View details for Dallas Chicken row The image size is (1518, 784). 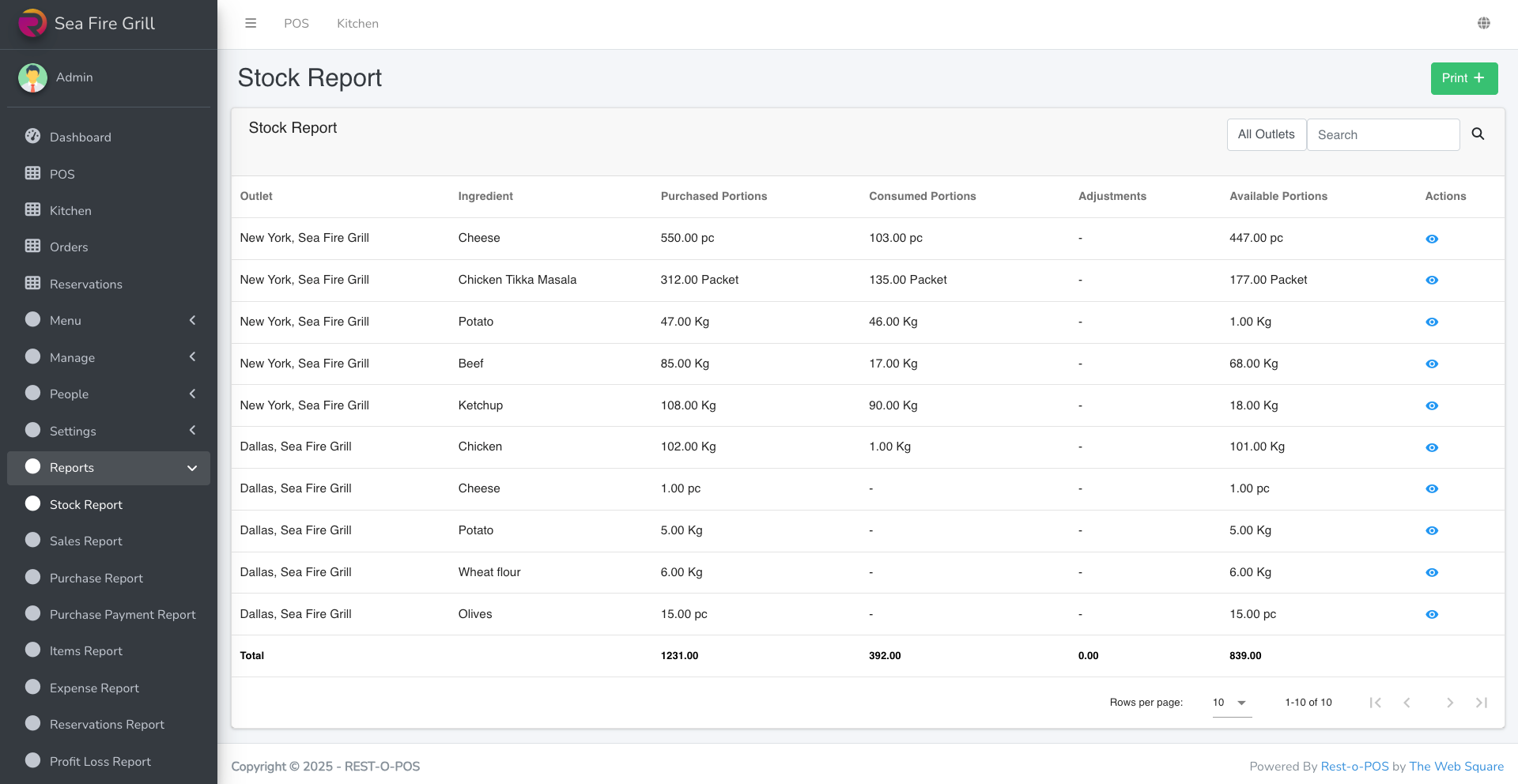(x=1432, y=448)
